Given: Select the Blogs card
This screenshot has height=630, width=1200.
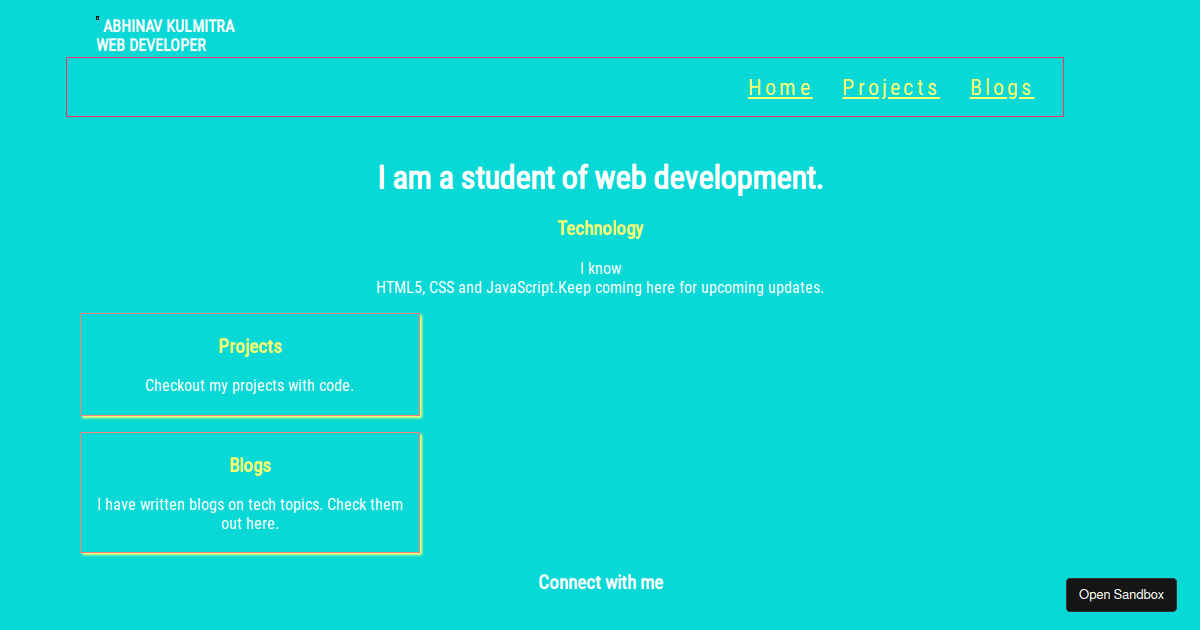Looking at the screenshot, I should coord(250,493).
